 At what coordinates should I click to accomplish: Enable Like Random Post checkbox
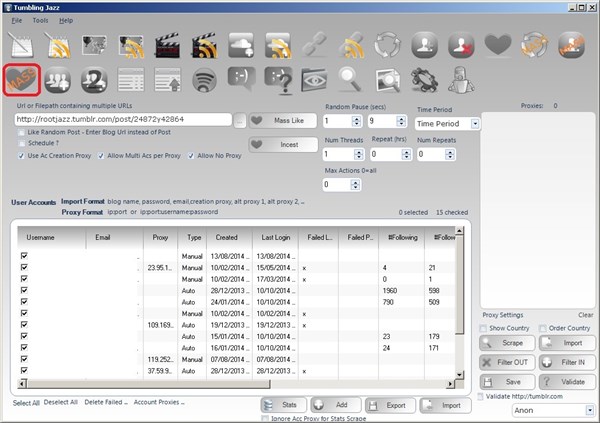(21, 132)
